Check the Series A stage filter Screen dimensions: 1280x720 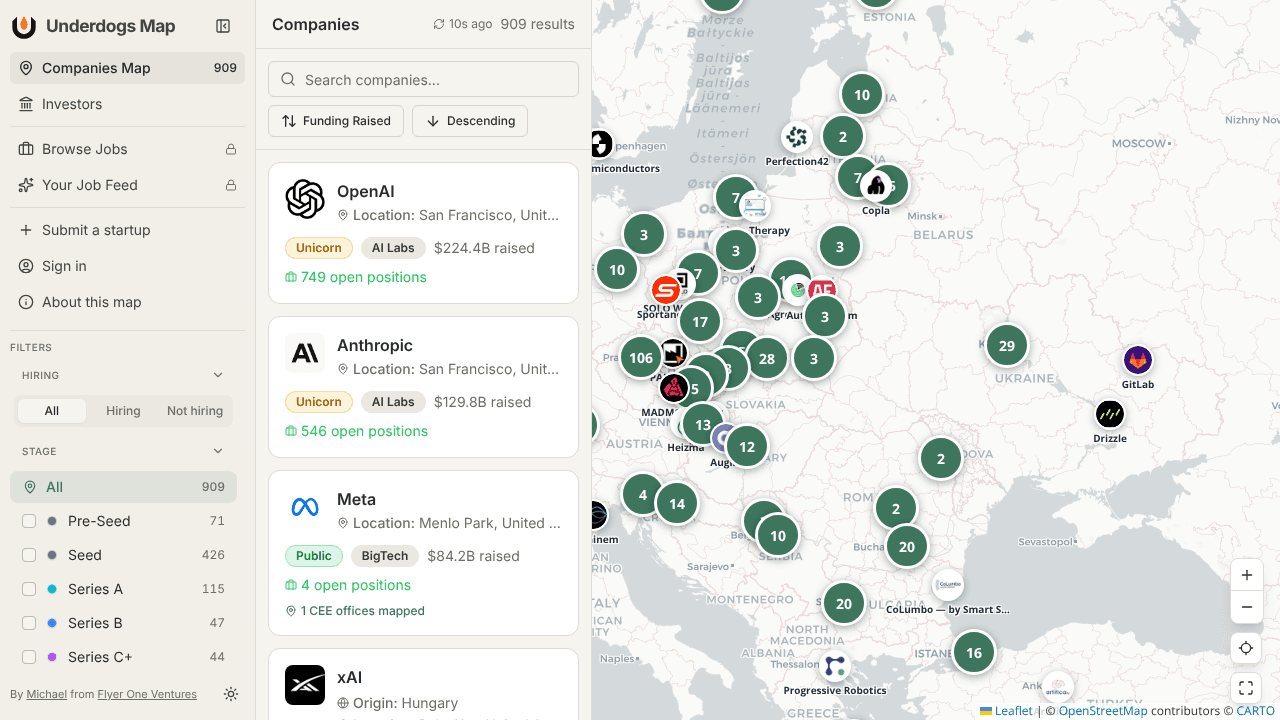point(29,589)
